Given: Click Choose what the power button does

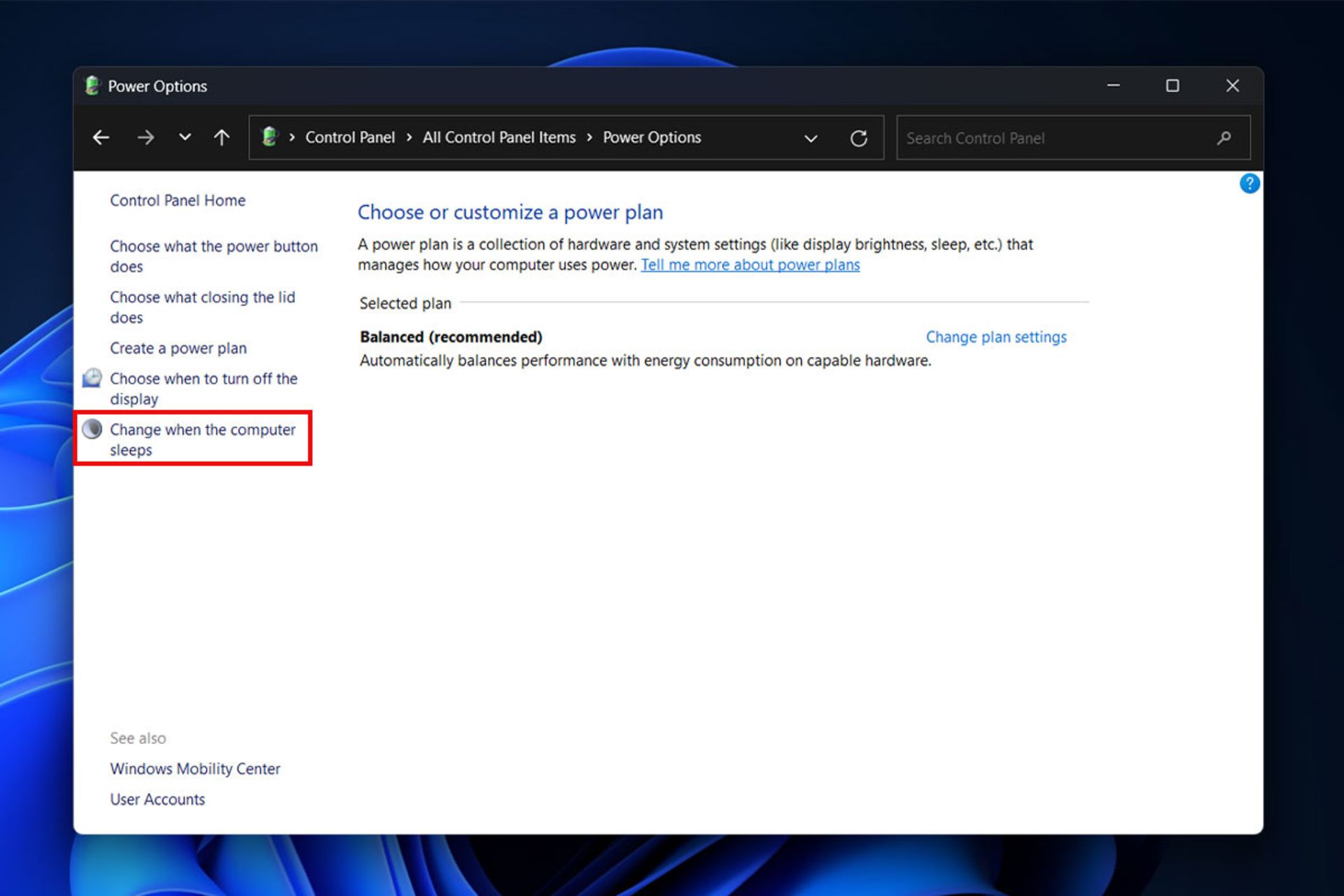Looking at the screenshot, I should click(x=214, y=255).
